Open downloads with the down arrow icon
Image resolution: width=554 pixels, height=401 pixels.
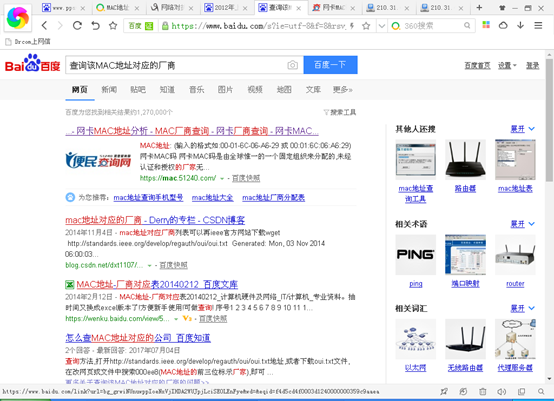pos(520,25)
